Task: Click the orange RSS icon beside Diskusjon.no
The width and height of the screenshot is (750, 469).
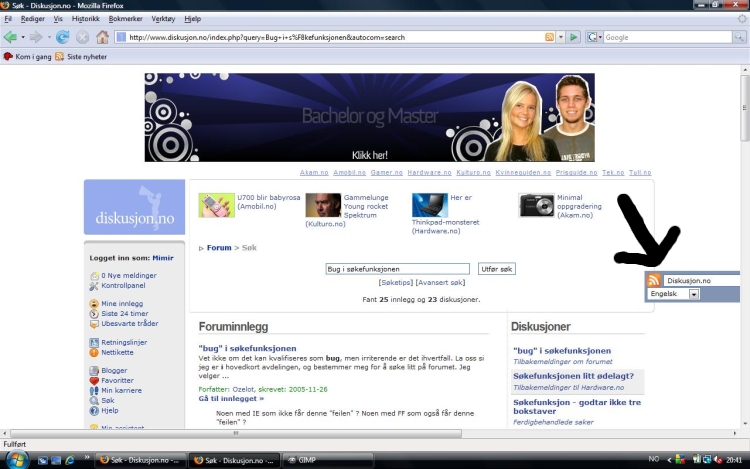Action: (x=653, y=280)
